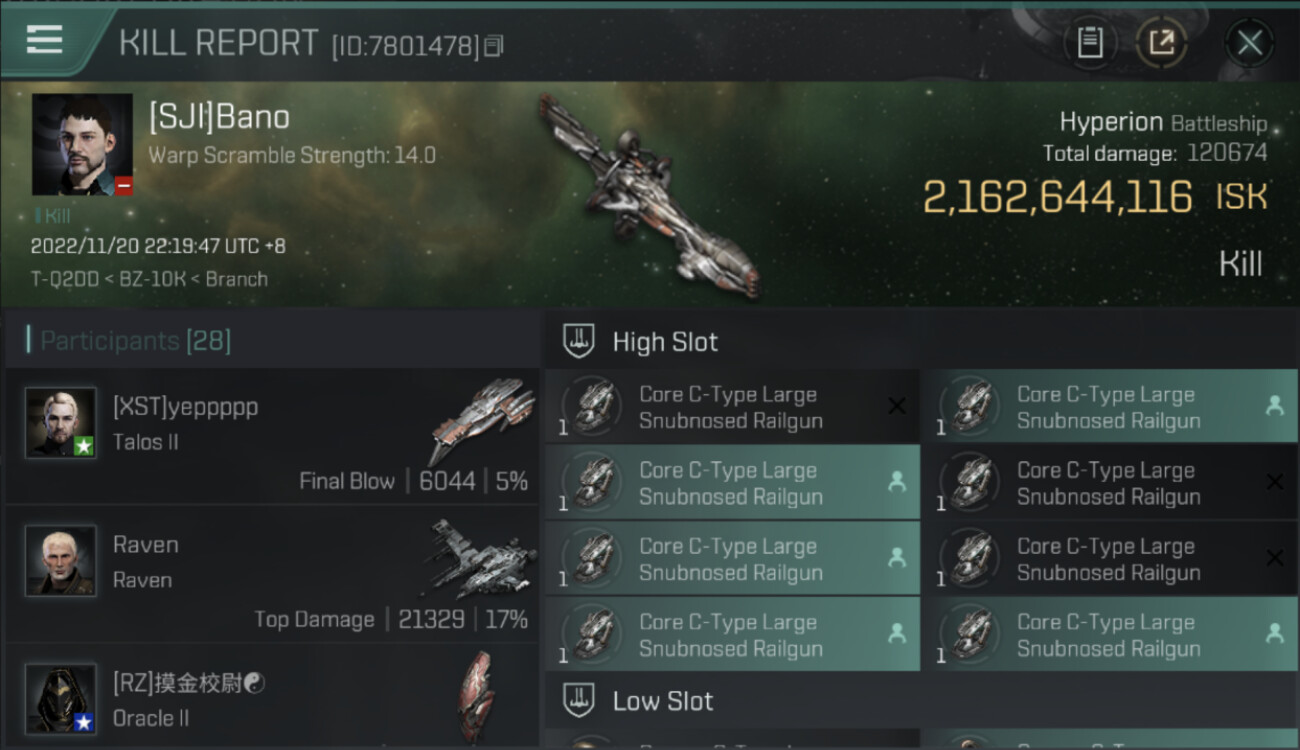Expand the Participants [28] header
The width and height of the screenshot is (1300, 750).
(x=135, y=341)
